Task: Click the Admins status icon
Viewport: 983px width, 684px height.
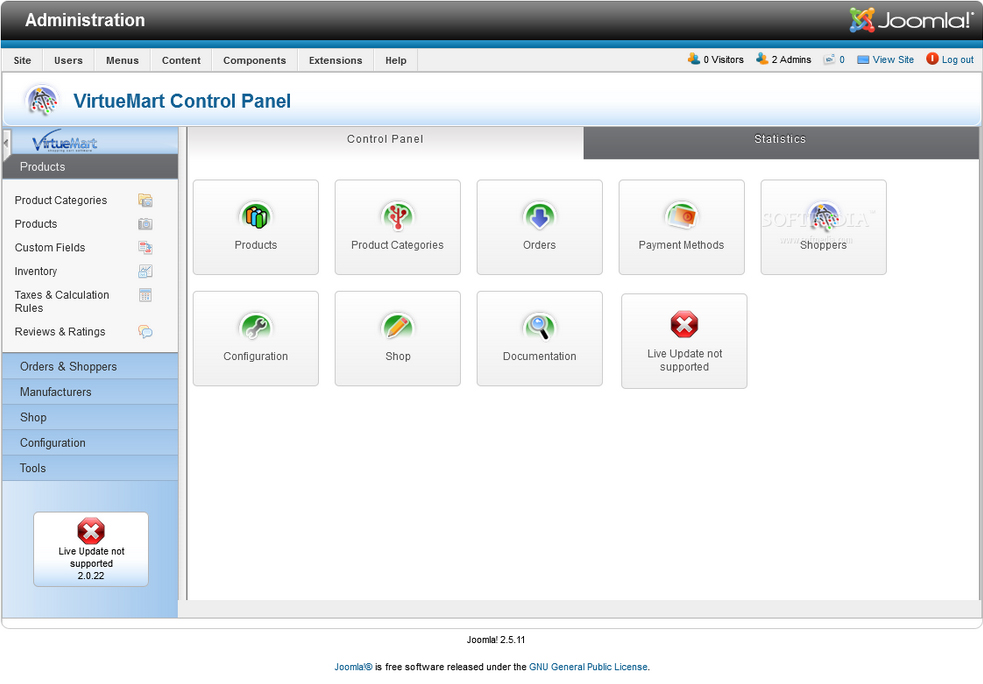Action: [762, 59]
